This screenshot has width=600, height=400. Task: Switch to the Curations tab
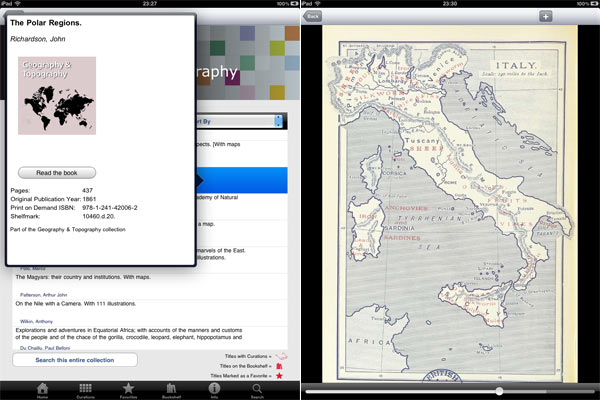[85, 390]
